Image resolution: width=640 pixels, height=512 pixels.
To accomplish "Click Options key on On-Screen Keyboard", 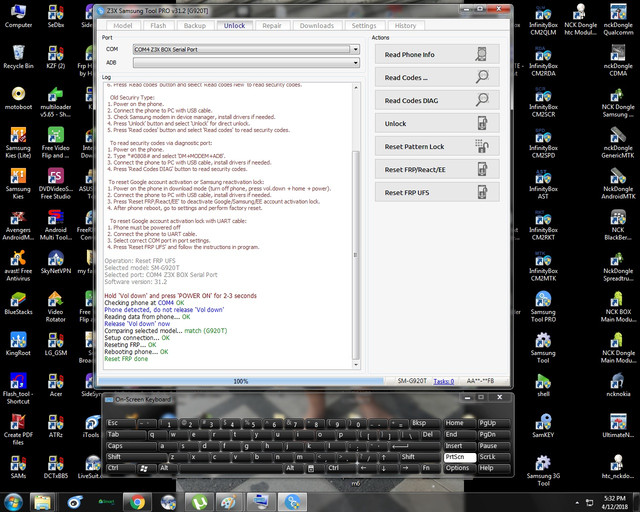I will (460, 468).
